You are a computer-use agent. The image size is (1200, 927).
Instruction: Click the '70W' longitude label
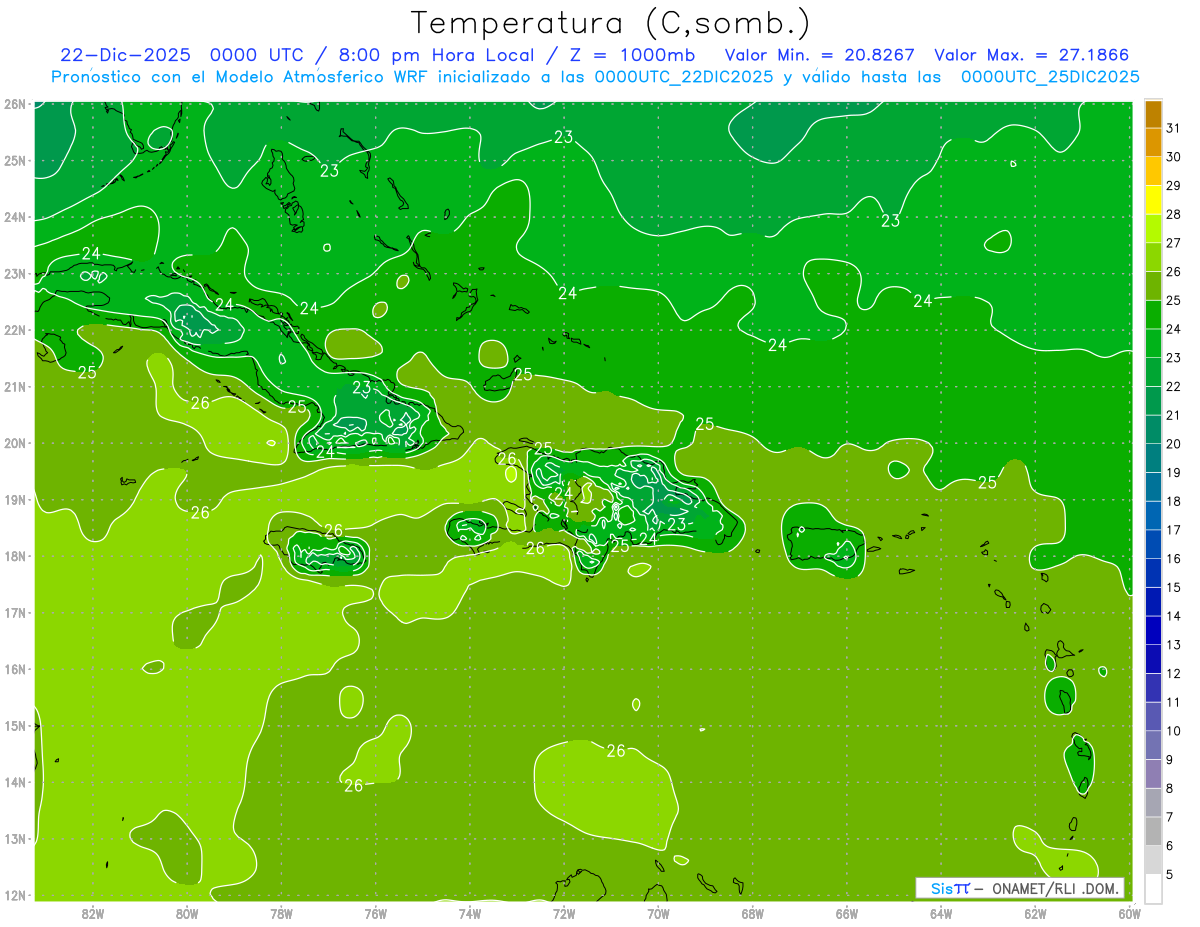(x=658, y=913)
